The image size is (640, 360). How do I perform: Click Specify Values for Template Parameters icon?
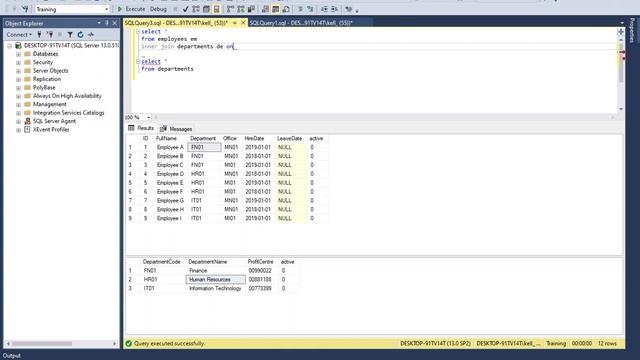(x=349, y=9)
